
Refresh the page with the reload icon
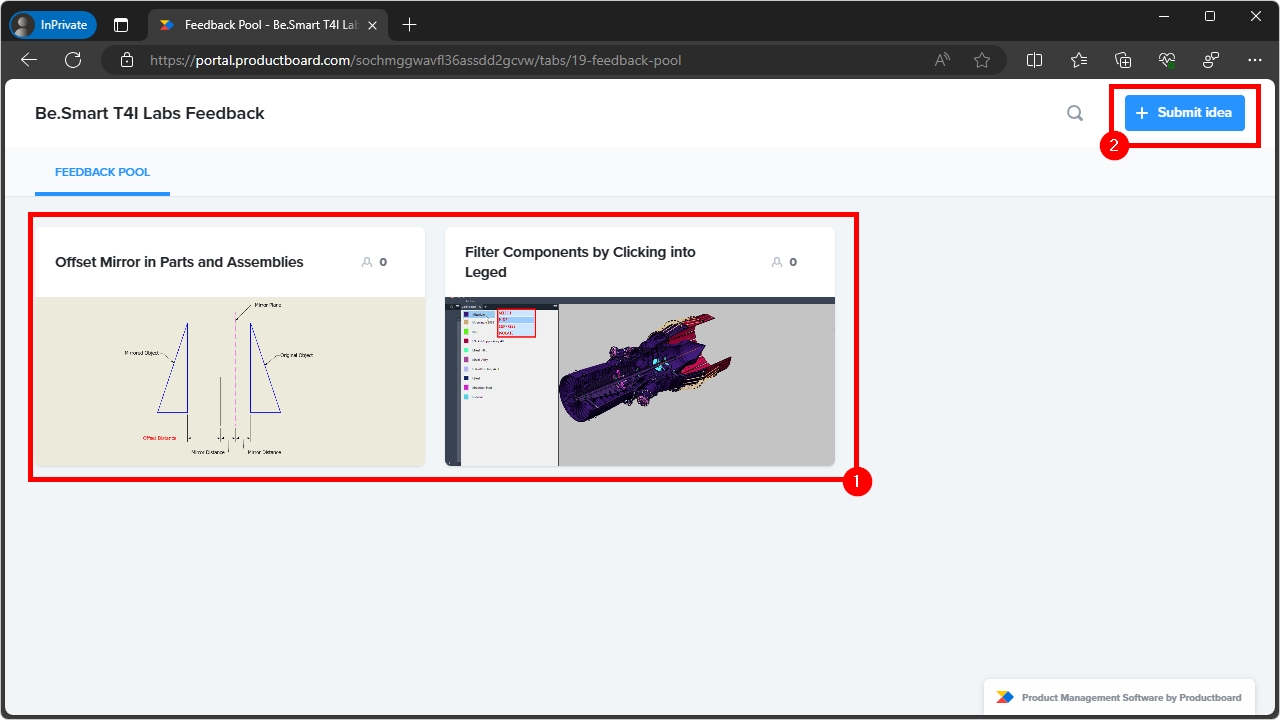pos(73,60)
